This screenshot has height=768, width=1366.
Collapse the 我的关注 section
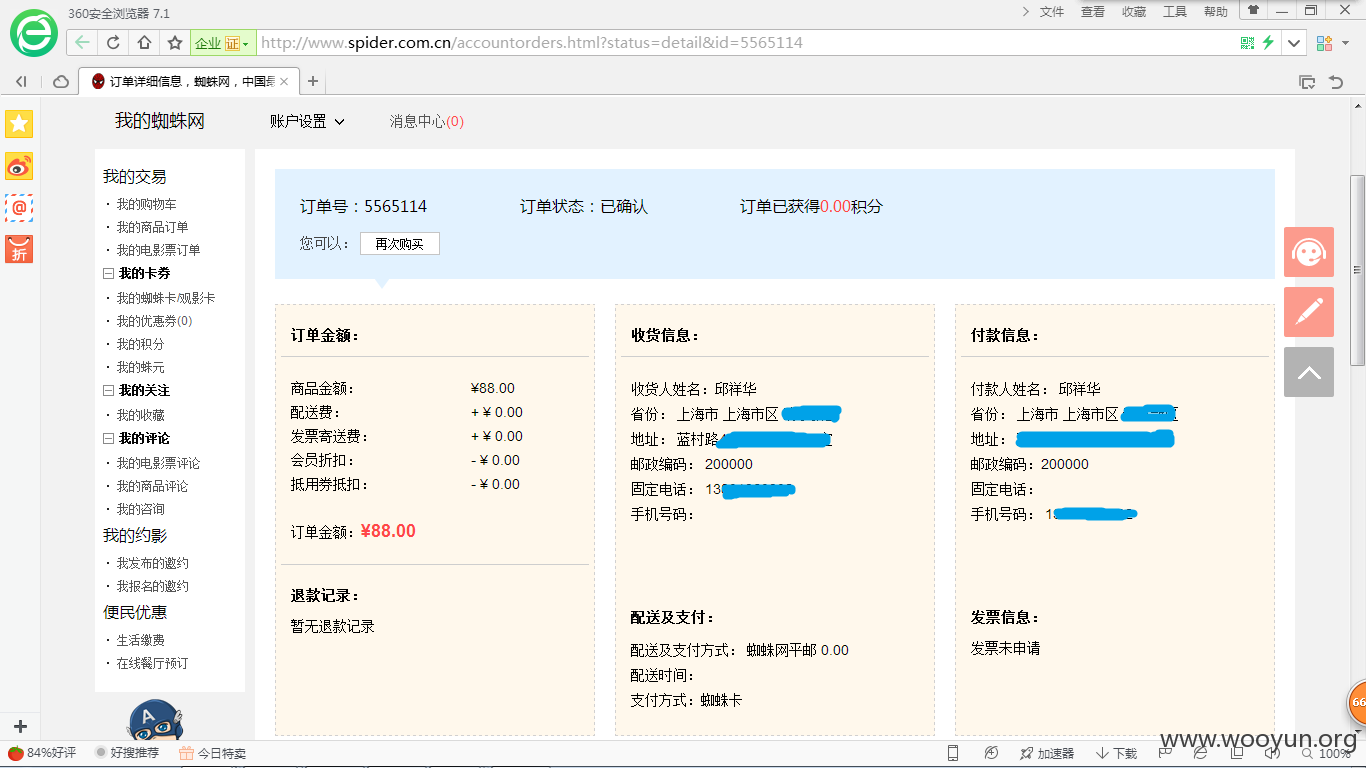(x=109, y=390)
